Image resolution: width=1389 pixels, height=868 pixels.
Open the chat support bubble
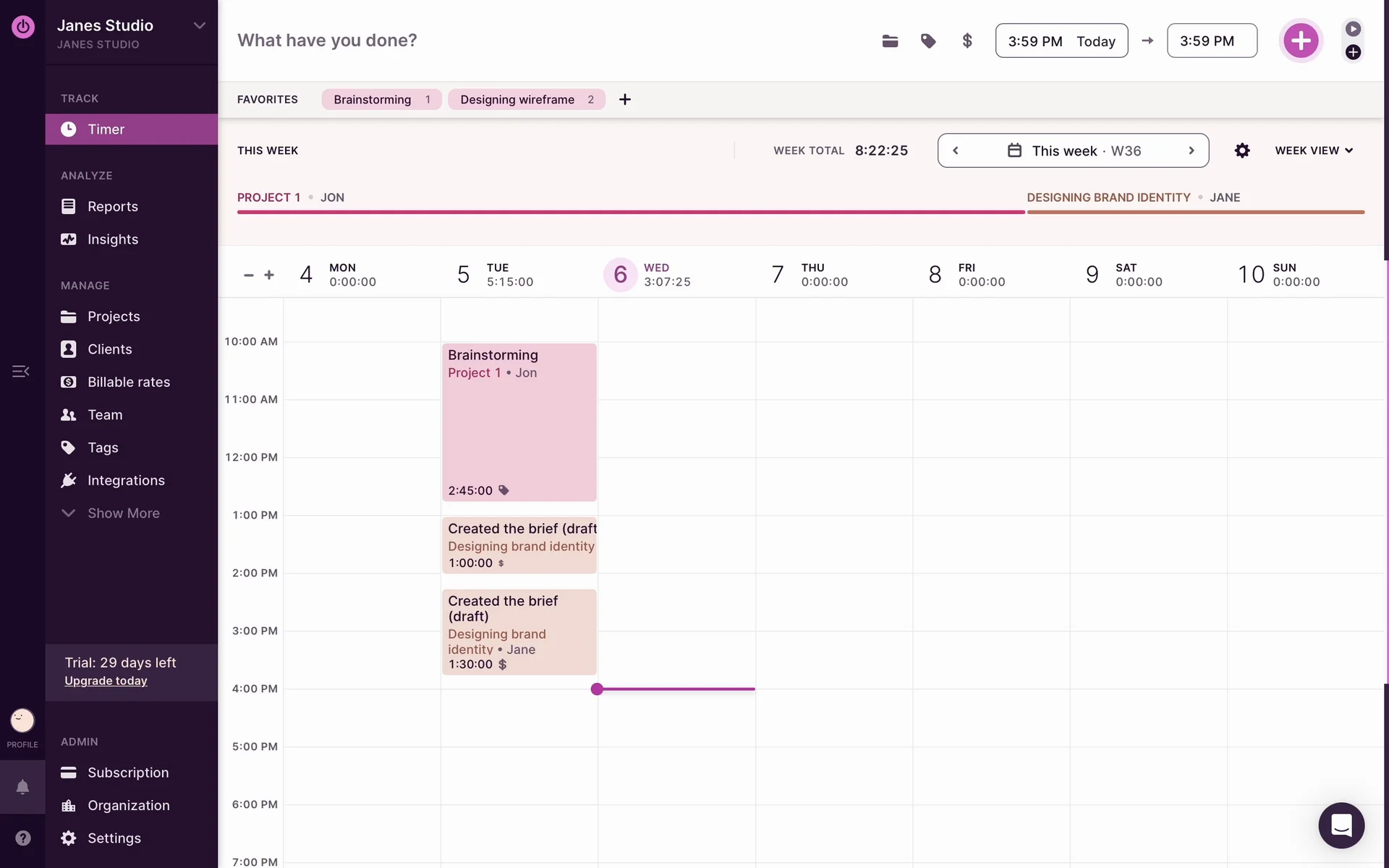[x=1341, y=825]
